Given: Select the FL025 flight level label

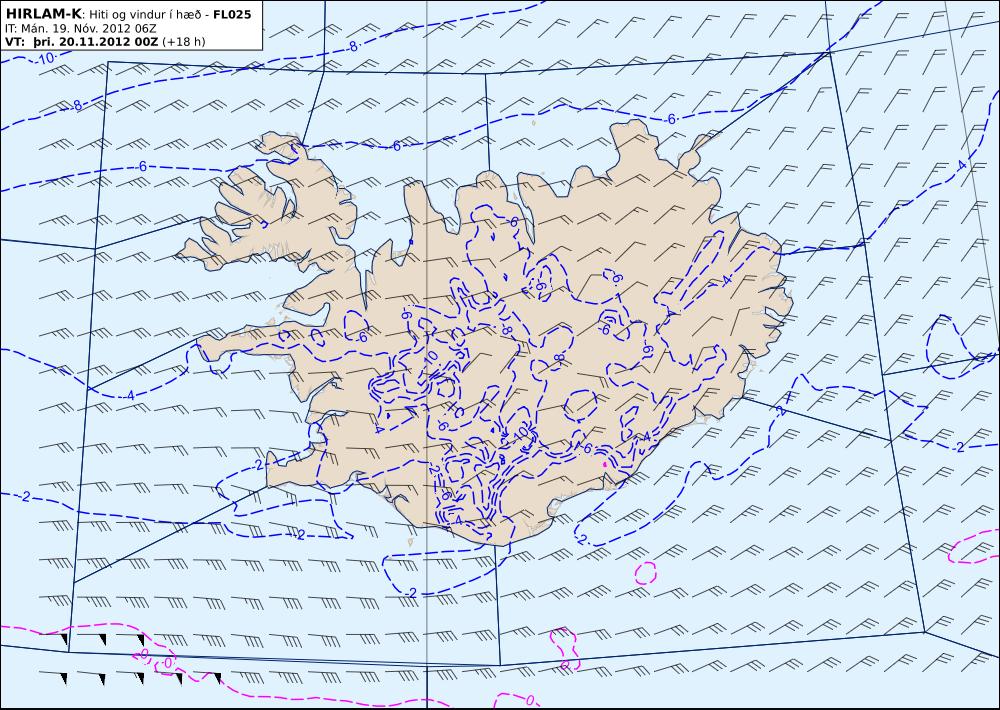Looking at the screenshot, I should point(232,15).
